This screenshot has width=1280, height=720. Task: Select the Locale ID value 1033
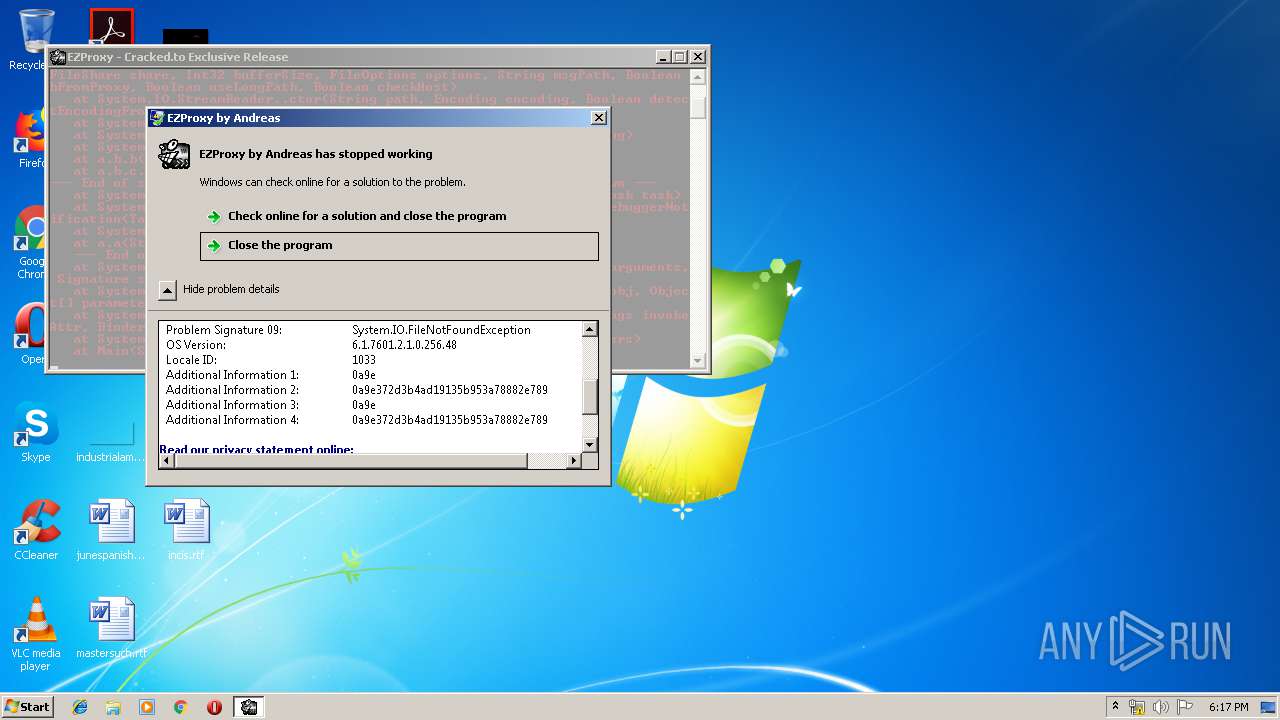click(x=364, y=360)
